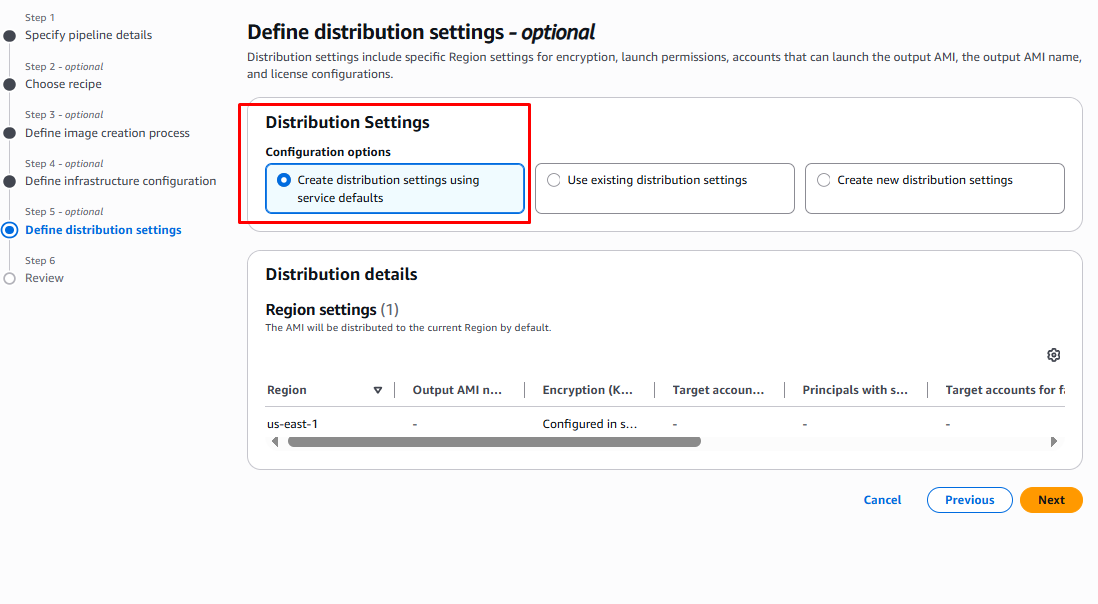Navigate to 'Define infrastructure configuration' step
1098x604 pixels.
[x=120, y=181]
